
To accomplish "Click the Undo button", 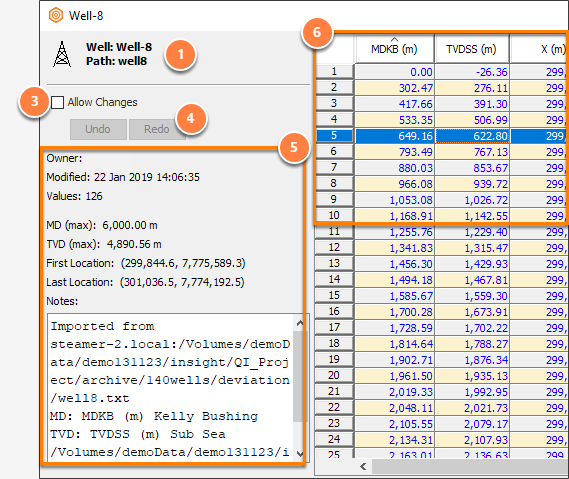I will [x=98, y=129].
